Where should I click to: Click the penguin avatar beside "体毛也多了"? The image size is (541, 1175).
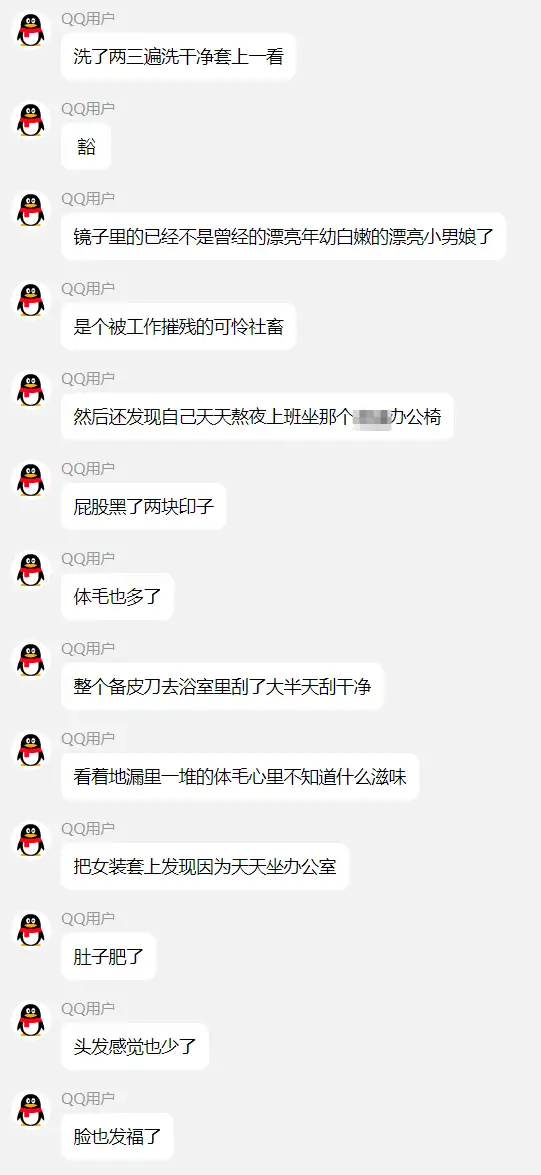[31, 570]
